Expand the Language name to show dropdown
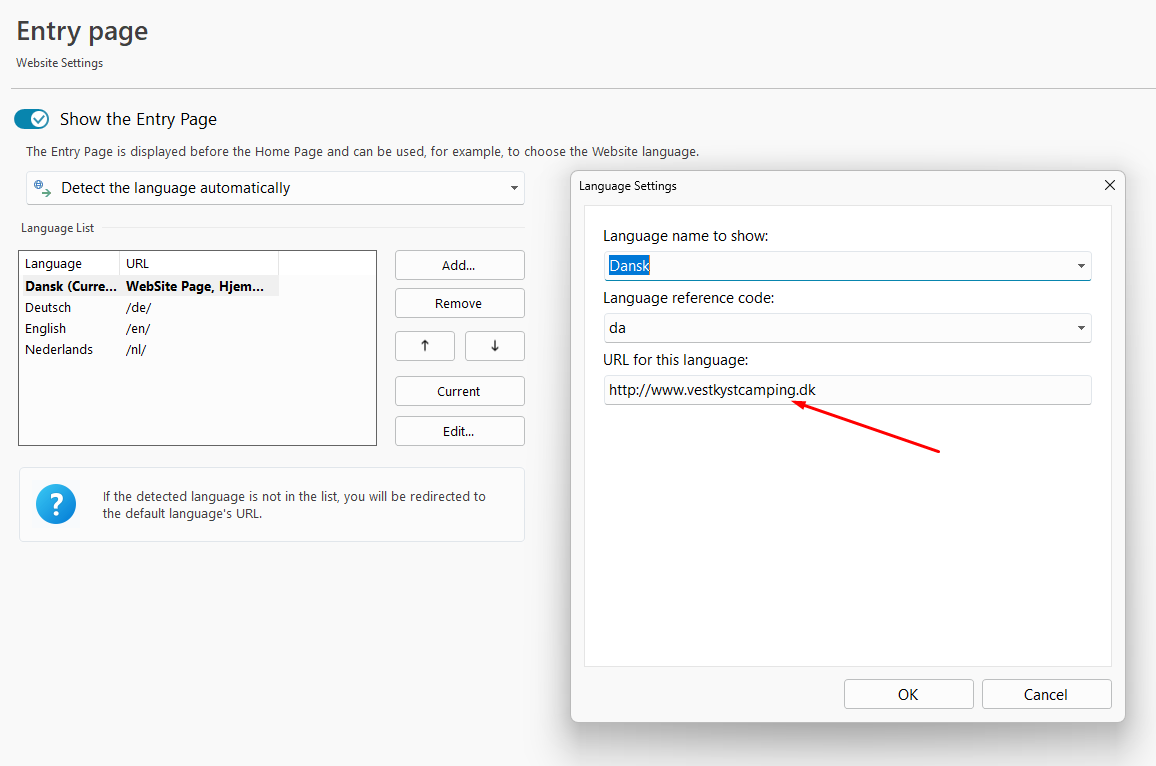 [x=1080, y=266]
